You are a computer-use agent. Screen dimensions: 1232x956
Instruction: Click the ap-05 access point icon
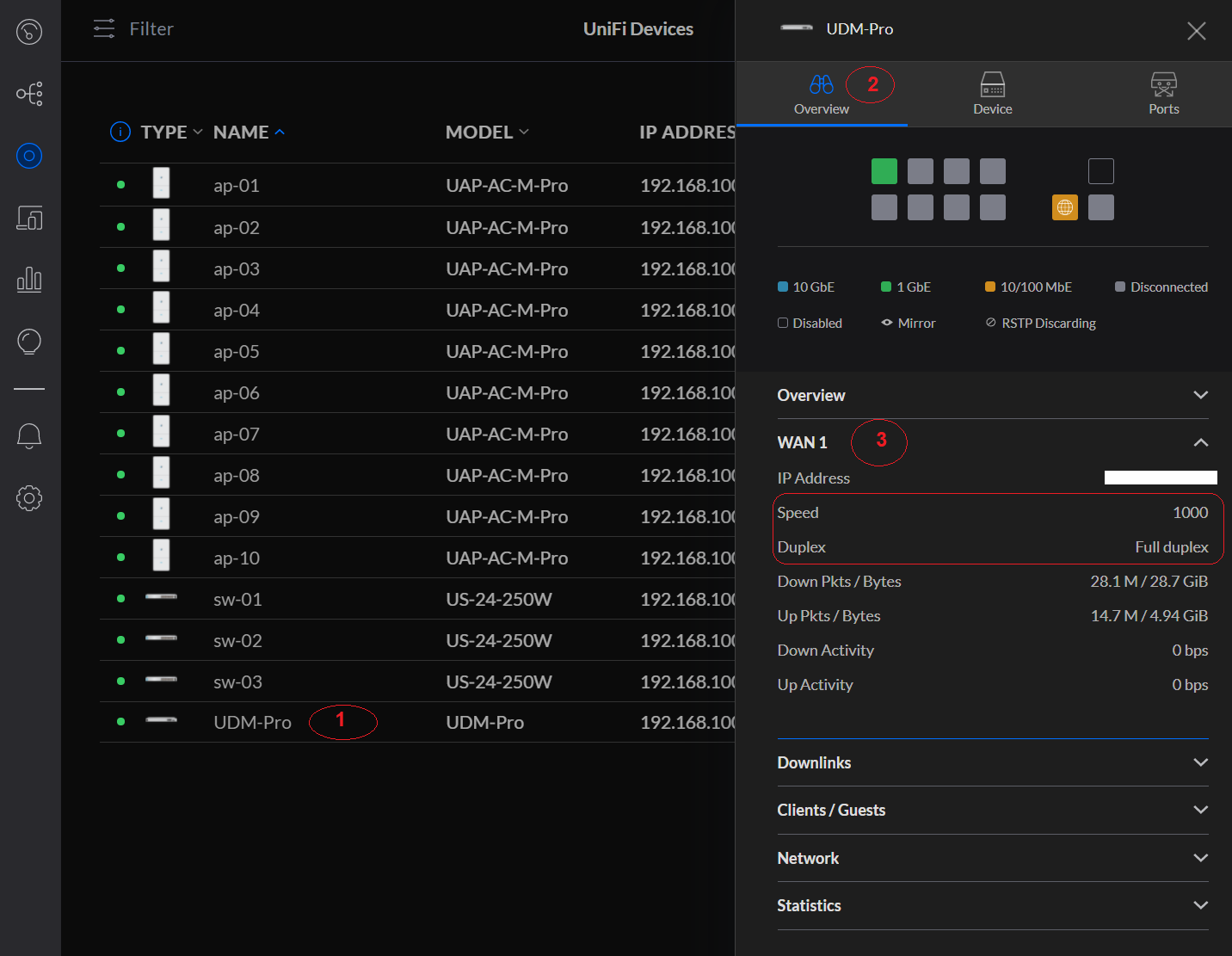161,348
